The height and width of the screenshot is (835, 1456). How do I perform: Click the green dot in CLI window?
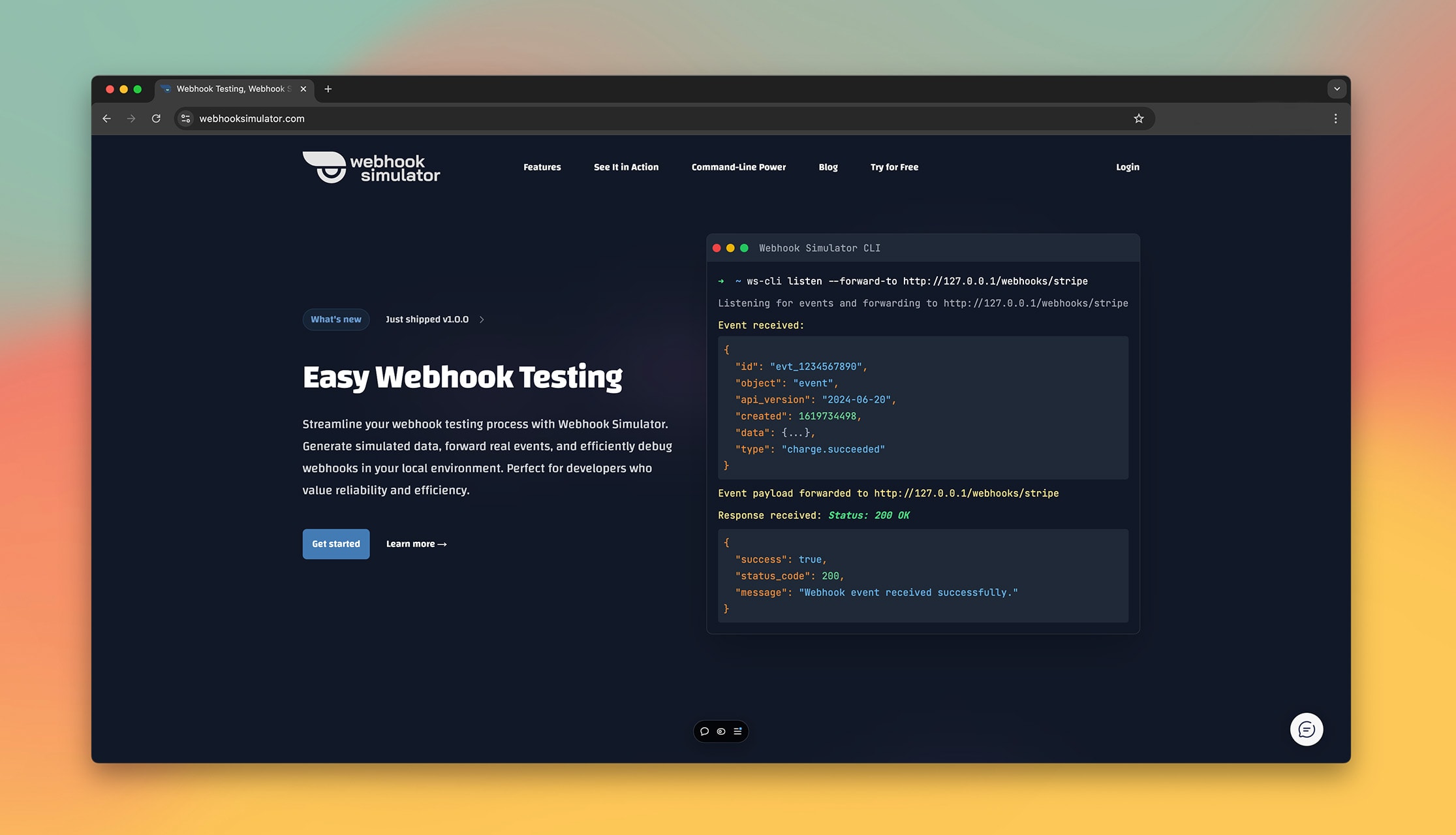744,248
